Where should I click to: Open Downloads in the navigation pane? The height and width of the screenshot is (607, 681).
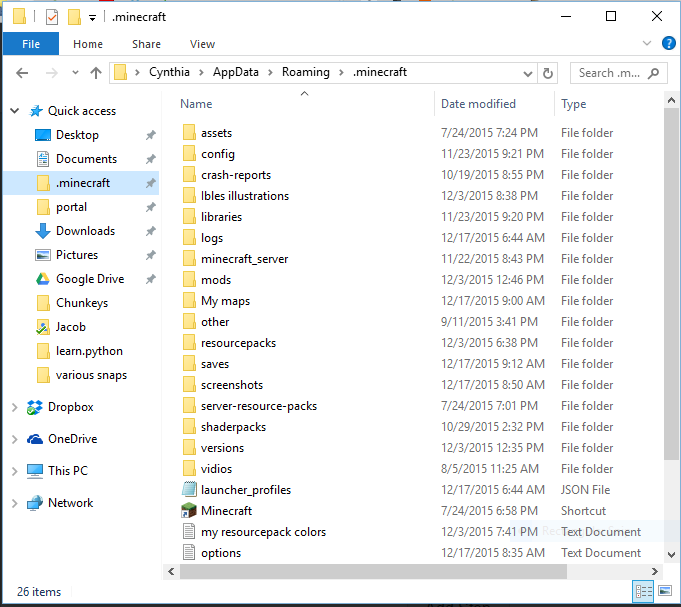point(85,231)
